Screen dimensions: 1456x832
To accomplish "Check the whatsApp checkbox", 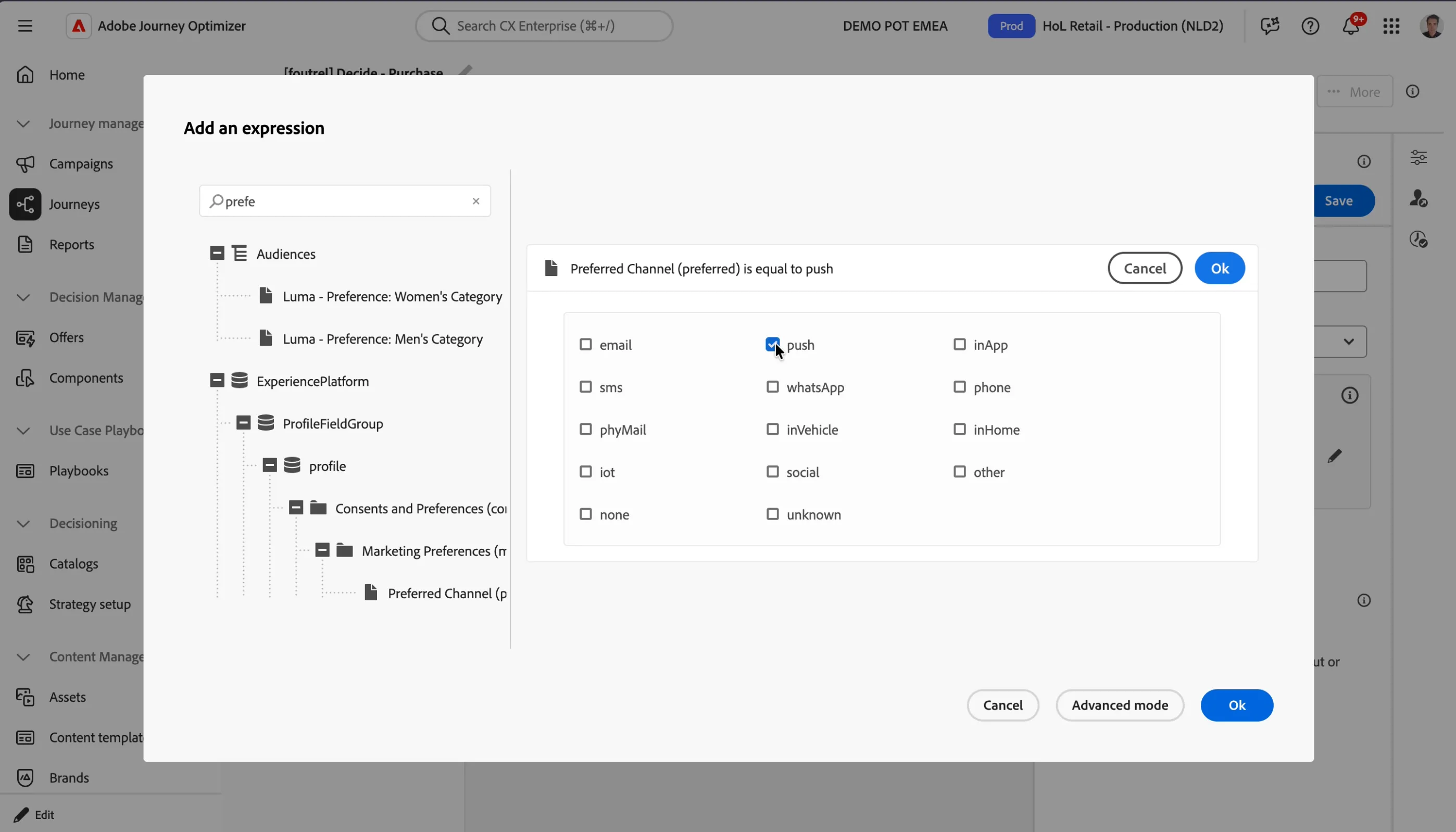I will (772, 387).
